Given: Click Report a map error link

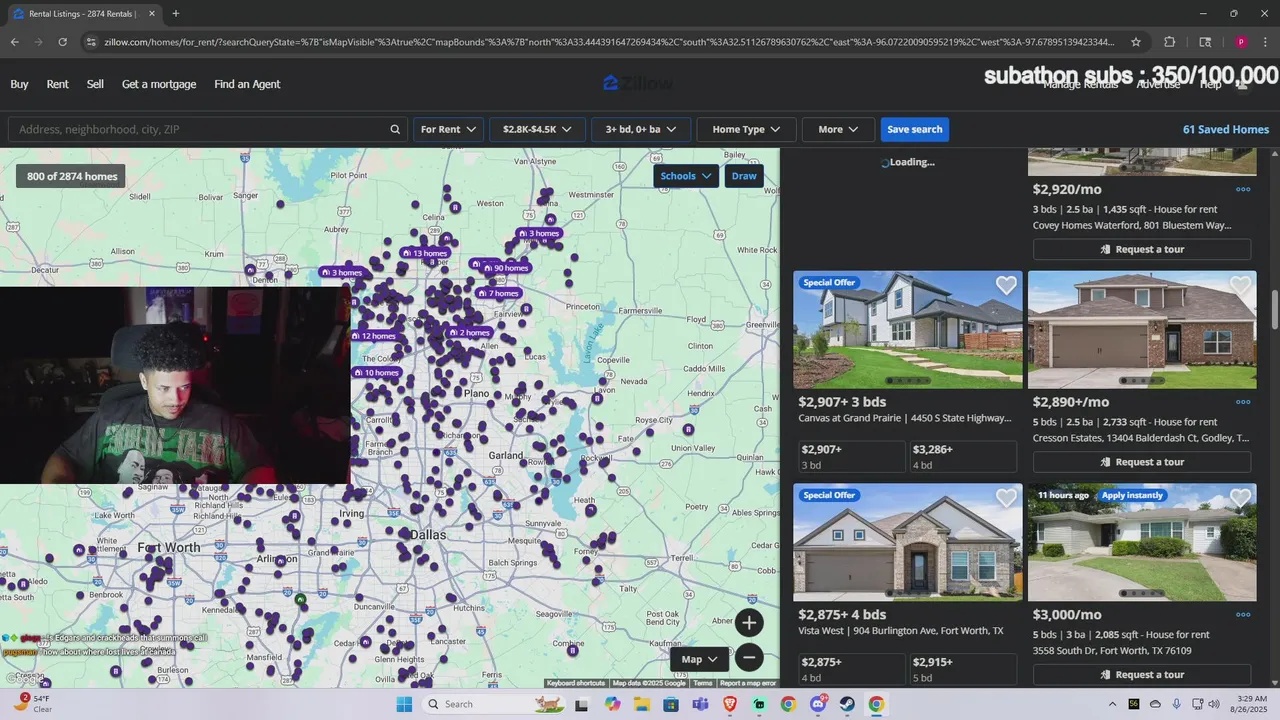Looking at the screenshot, I should click(748, 683).
